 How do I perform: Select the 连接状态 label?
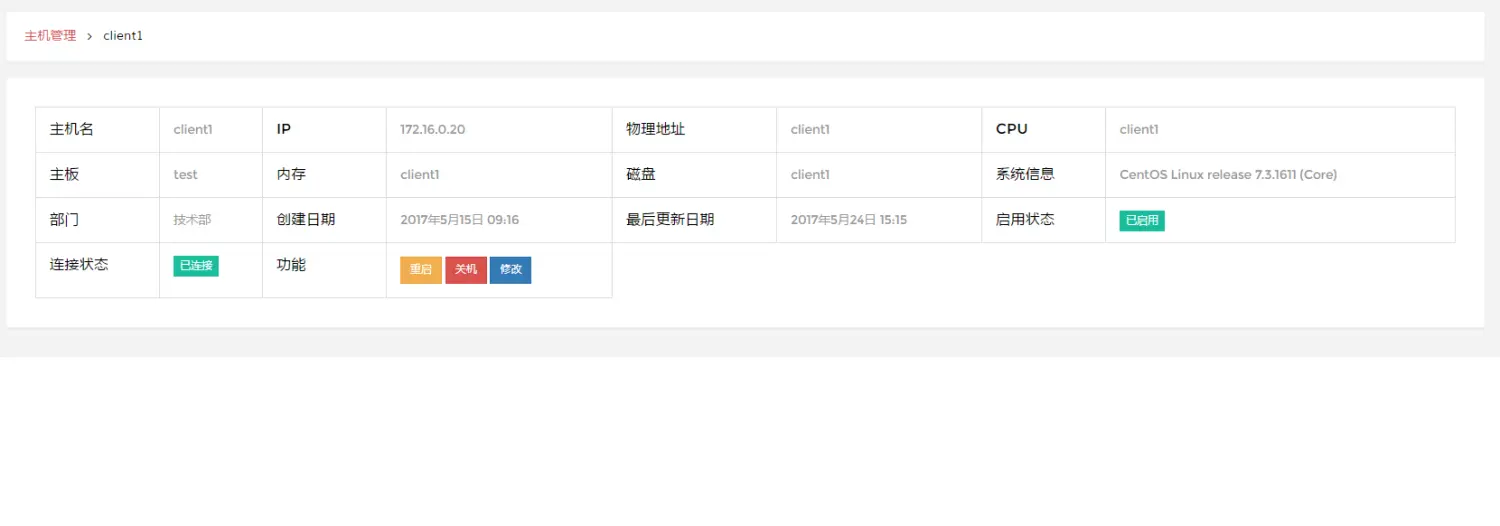(79, 265)
